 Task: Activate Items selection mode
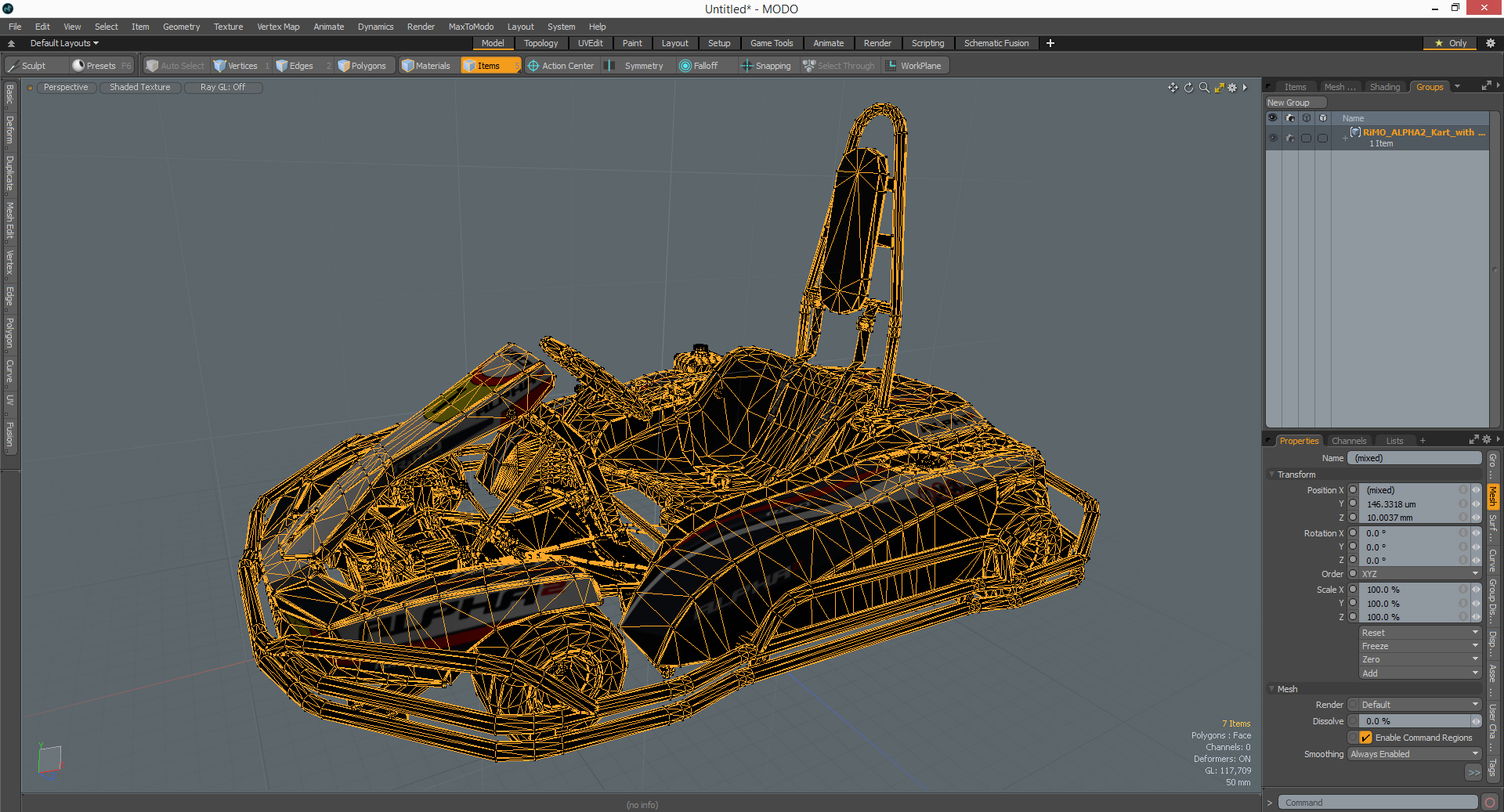[x=490, y=66]
